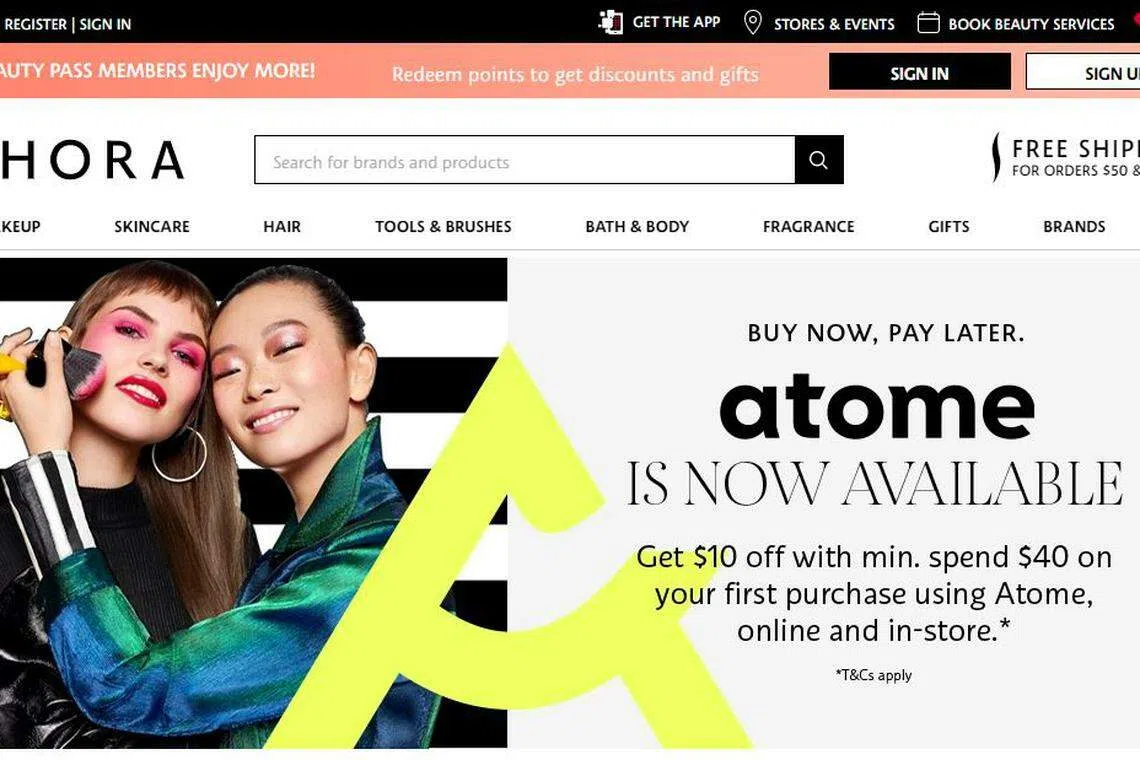Follow the Register link in top bar

(x=35, y=24)
